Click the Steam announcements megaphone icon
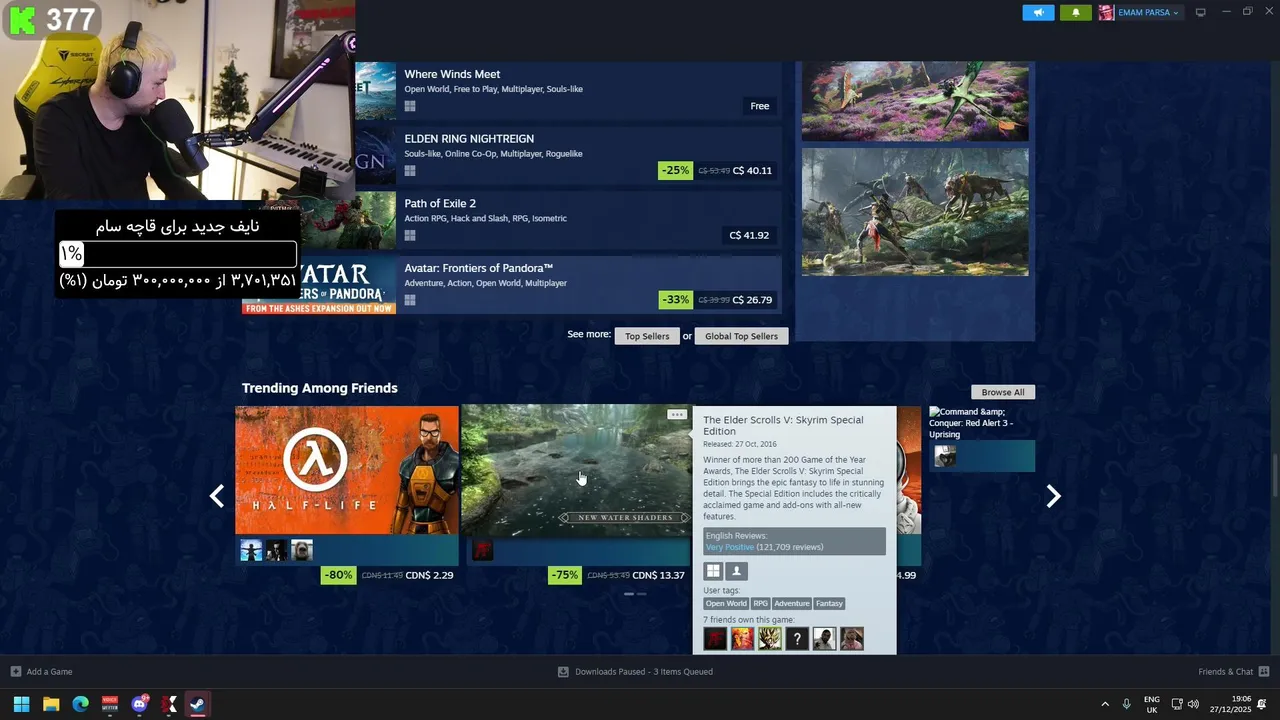 (1038, 13)
